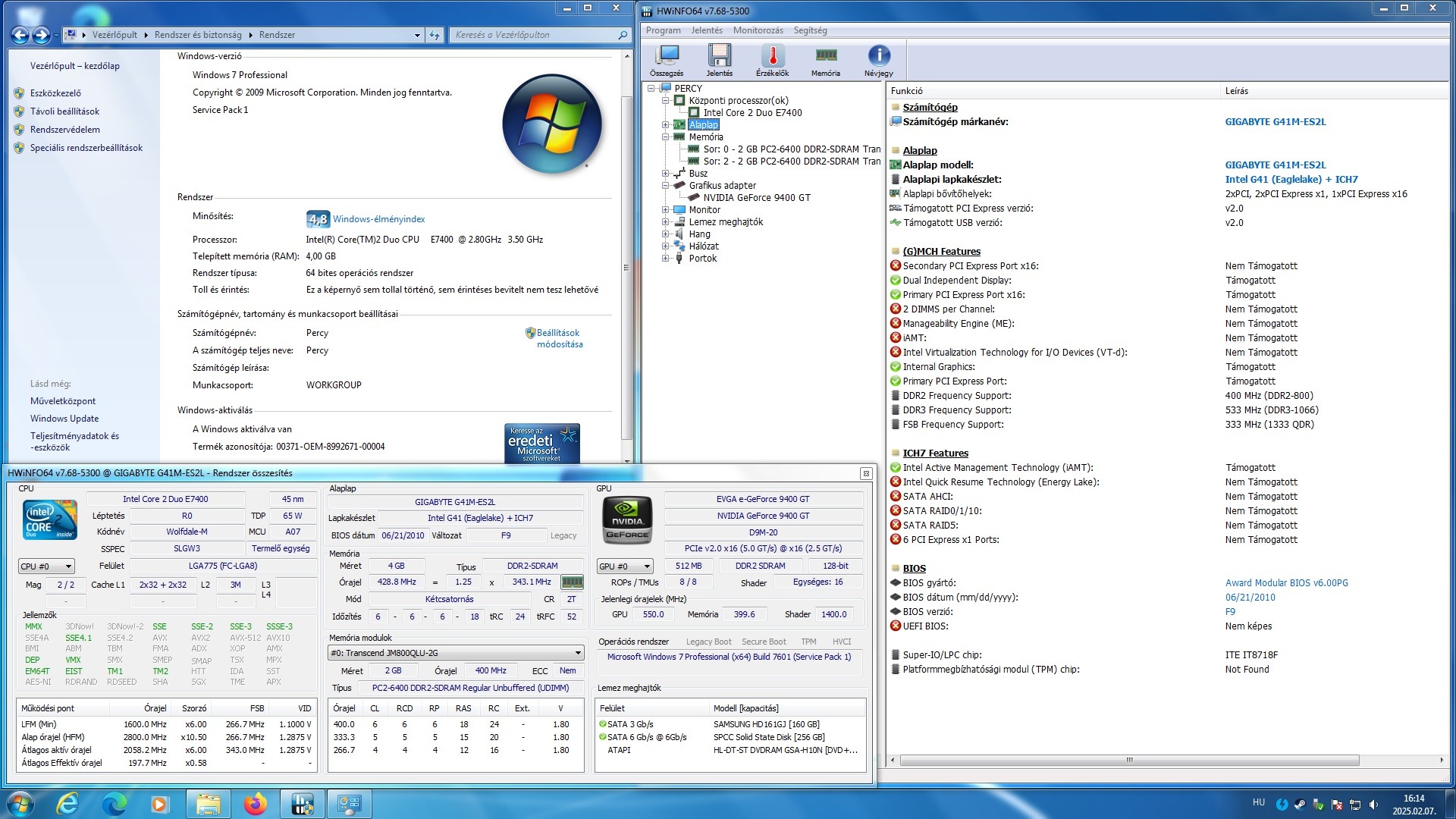Open the Program menu in HWiNFO64
Image resolution: width=1456 pixels, height=819 pixels.
tap(664, 30)
